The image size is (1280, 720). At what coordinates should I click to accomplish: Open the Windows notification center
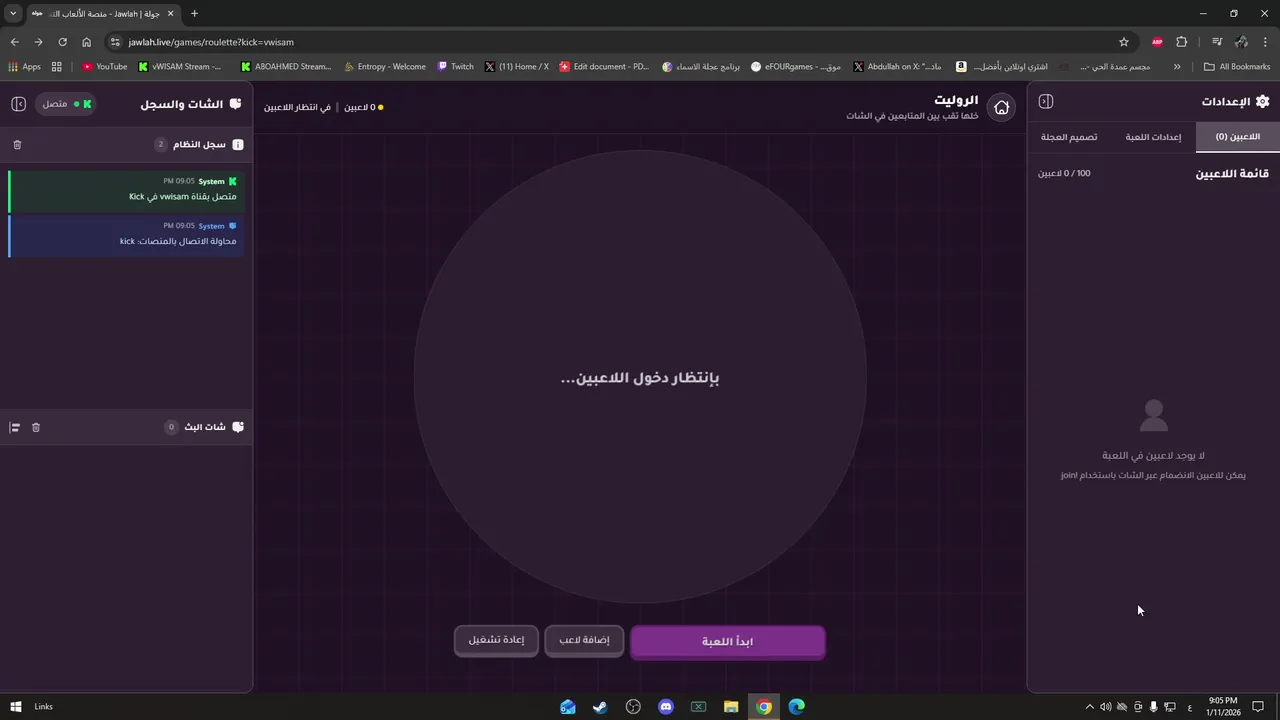(1259, 707)
